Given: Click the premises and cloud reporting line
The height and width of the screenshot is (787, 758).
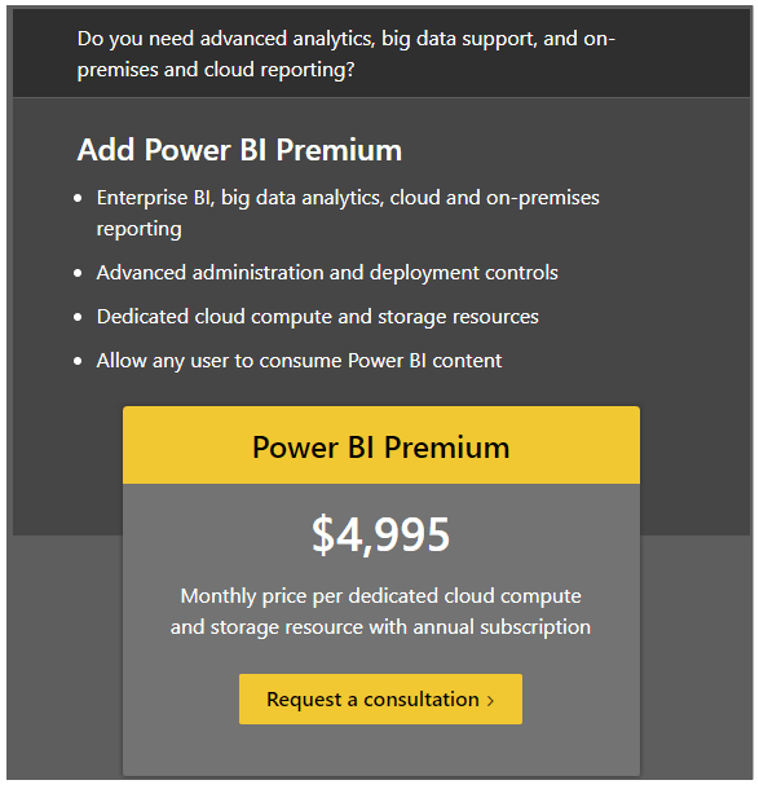Looking at the screenshot, I should point(215,72).
